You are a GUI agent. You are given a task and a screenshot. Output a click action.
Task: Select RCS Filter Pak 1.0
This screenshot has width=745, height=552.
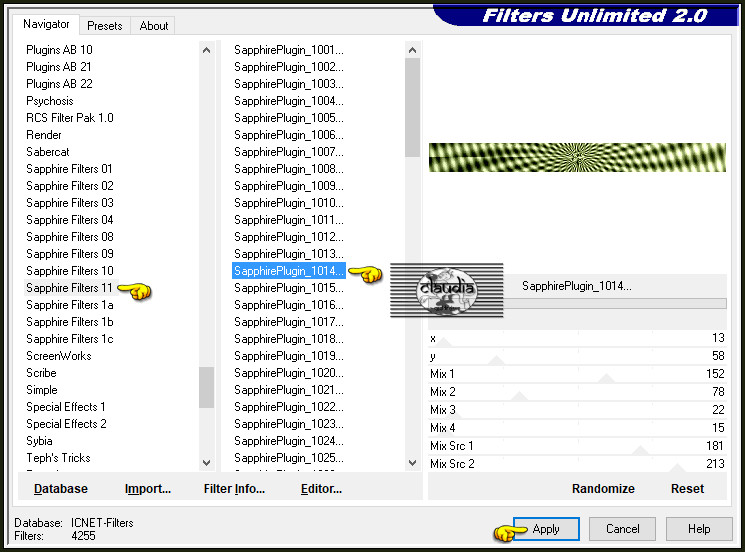coord(70,118)
